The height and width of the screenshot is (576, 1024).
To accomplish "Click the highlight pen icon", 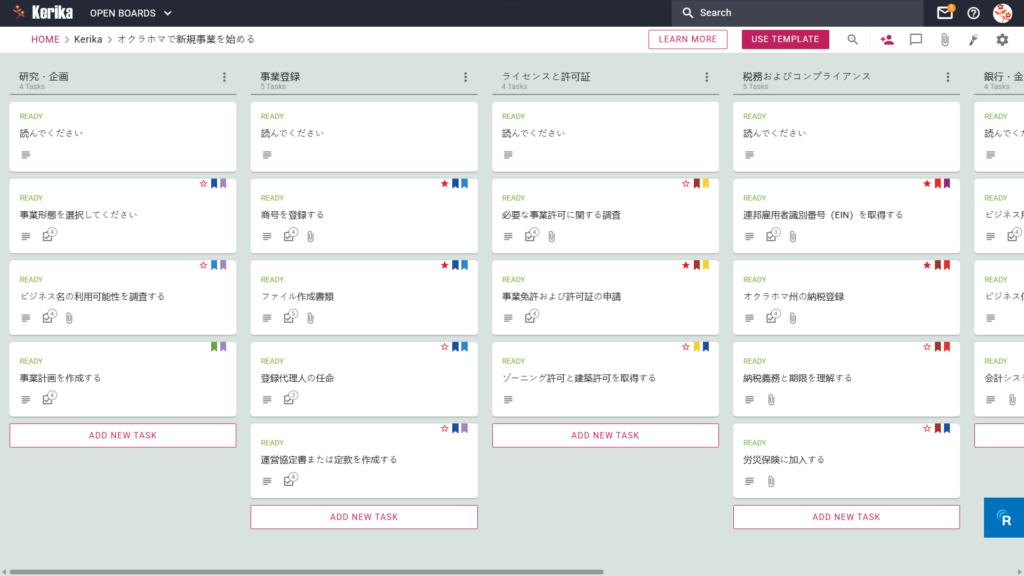I will coord(973,40).
